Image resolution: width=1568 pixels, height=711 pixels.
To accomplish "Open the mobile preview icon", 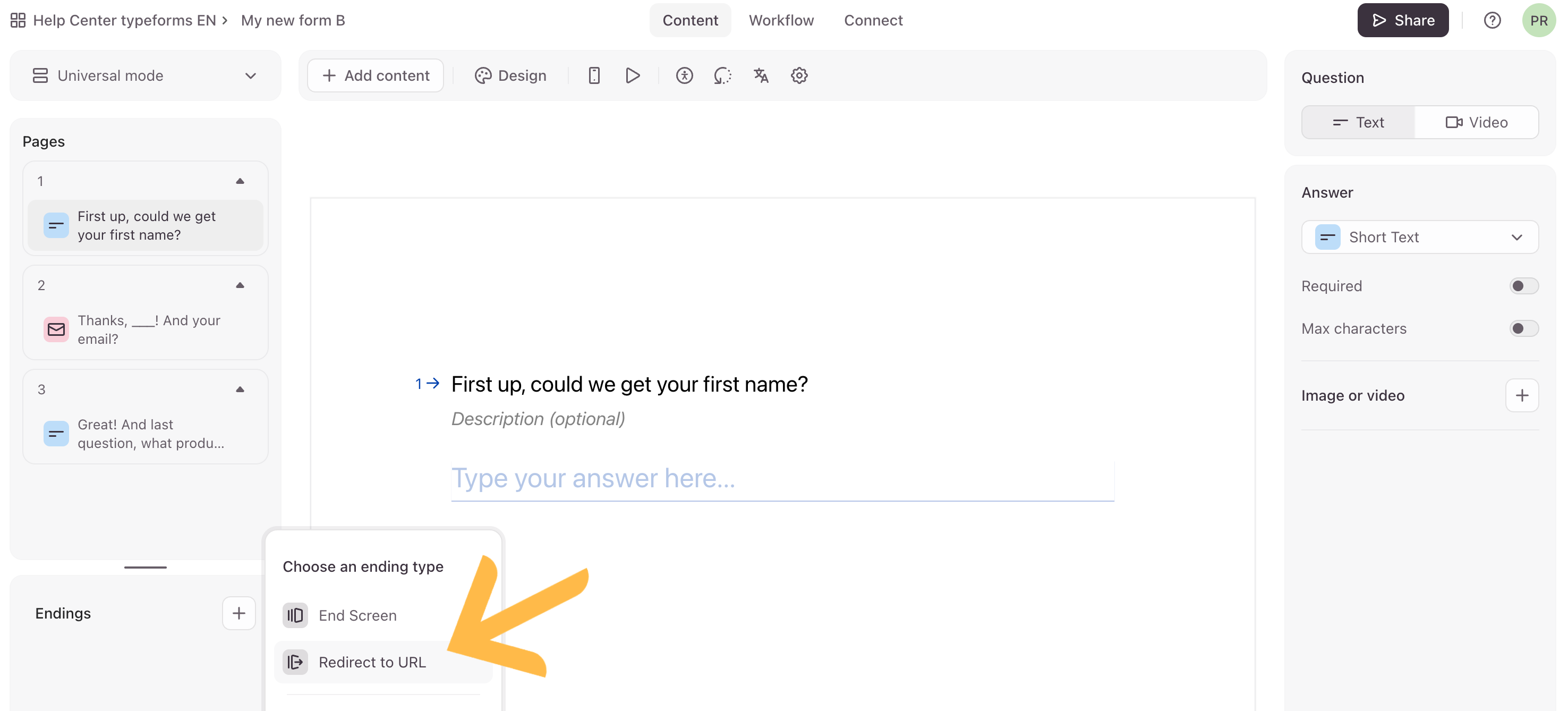I will pos(594,75).
